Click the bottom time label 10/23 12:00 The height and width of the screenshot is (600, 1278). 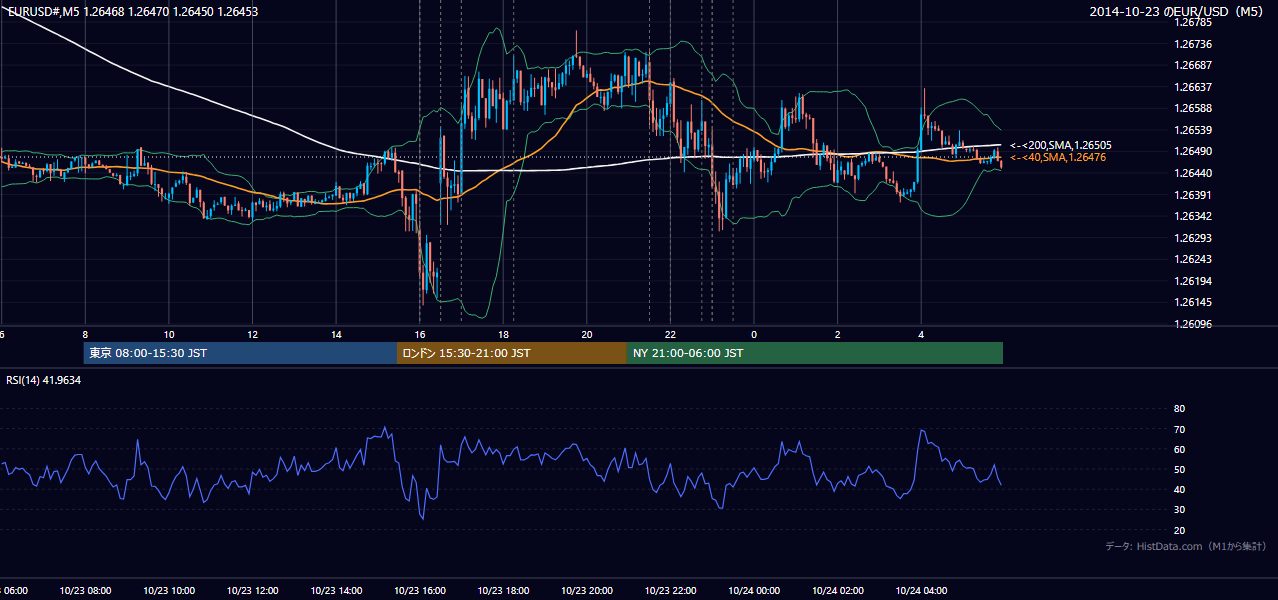252,591
